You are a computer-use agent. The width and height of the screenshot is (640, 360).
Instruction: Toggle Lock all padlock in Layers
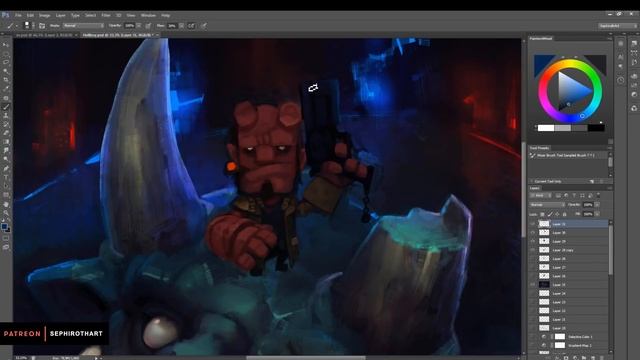(x=564, y=214)
